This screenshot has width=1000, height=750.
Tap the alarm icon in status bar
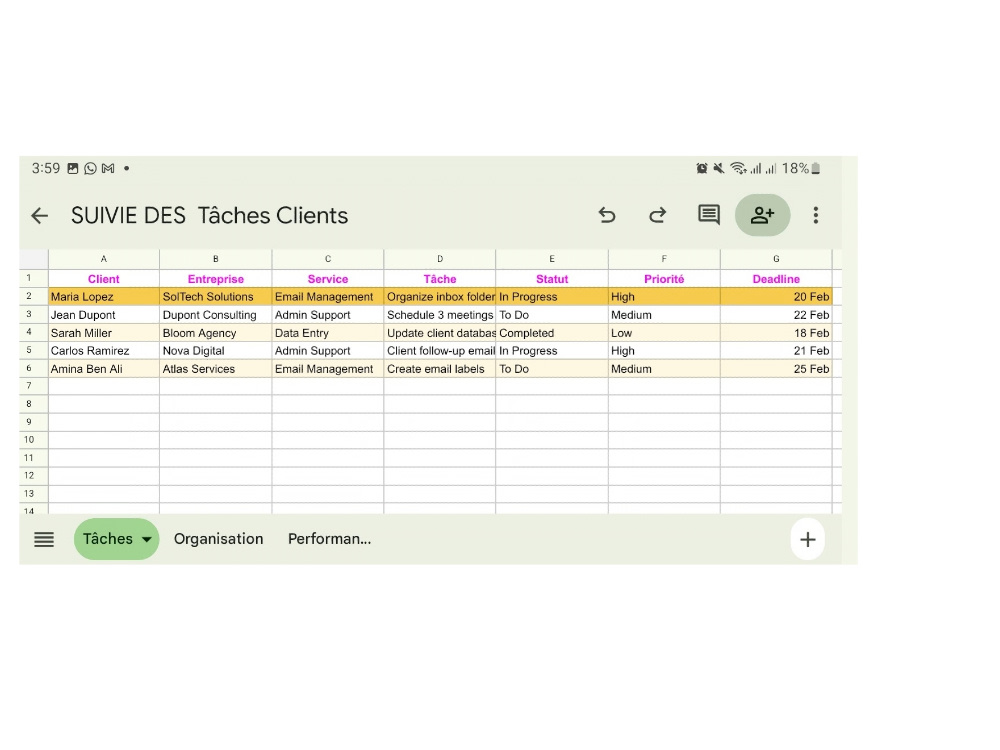click(x=702, y=168)
